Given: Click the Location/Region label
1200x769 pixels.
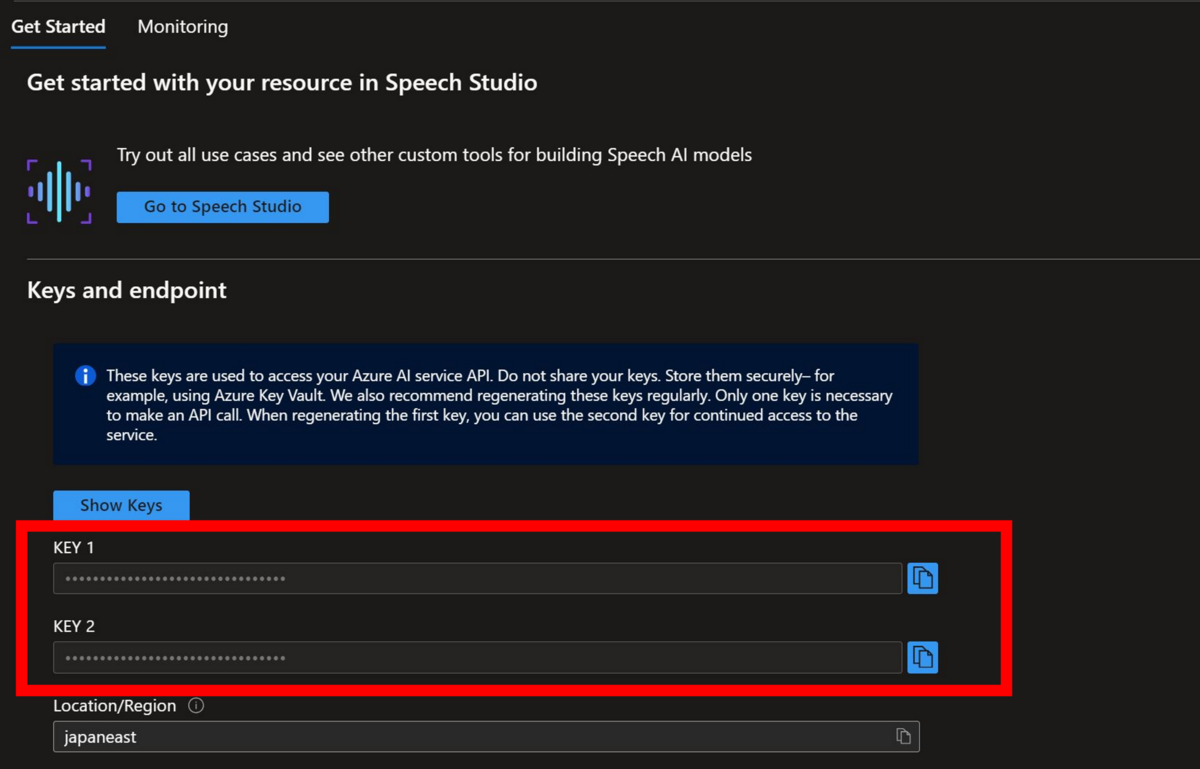Looking at the screenshot, I should (115, 706).
